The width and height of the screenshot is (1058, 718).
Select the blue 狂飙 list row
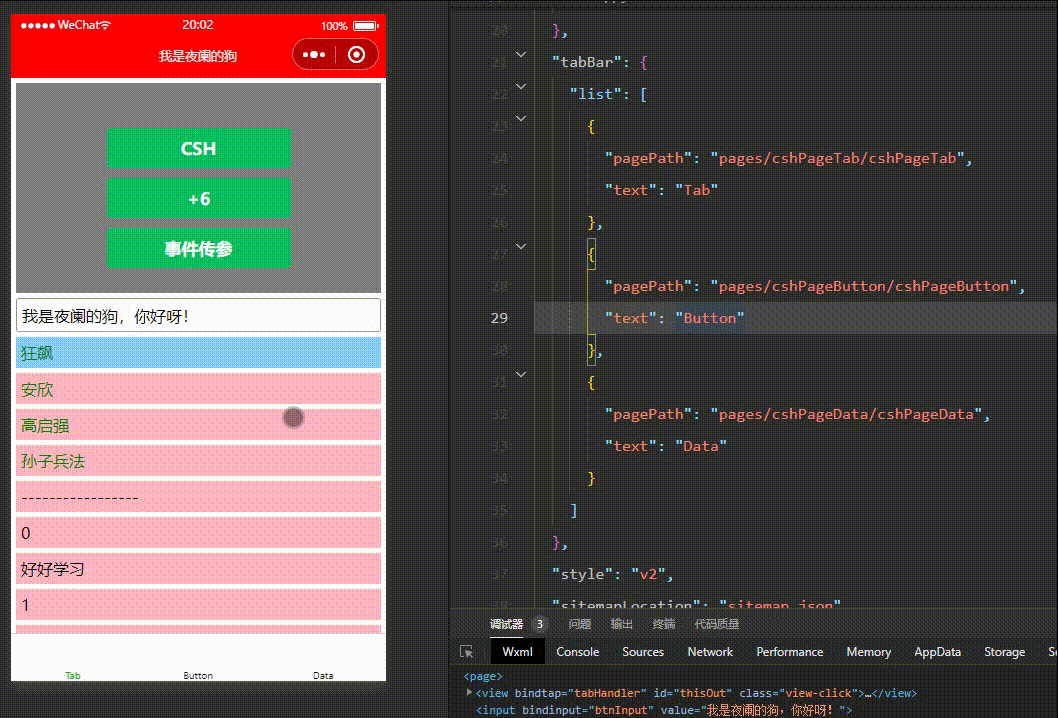[x=198, y=353]
